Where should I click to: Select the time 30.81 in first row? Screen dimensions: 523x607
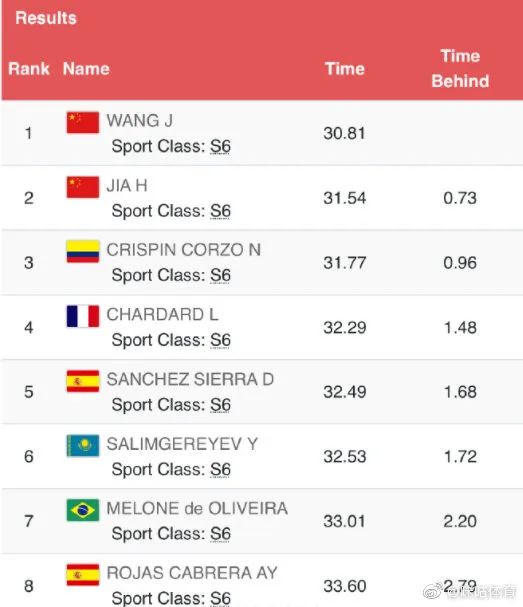click(345, 134)
